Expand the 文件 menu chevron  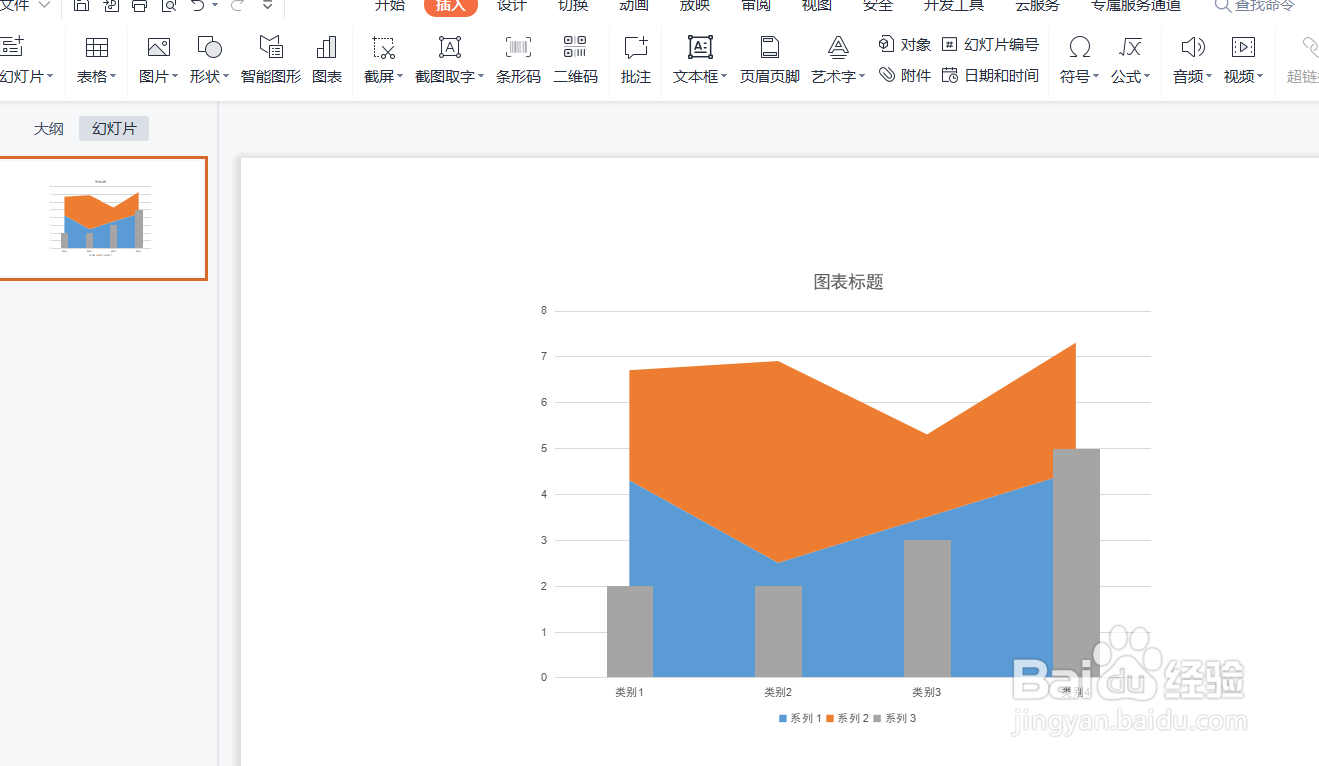point(44,5)
